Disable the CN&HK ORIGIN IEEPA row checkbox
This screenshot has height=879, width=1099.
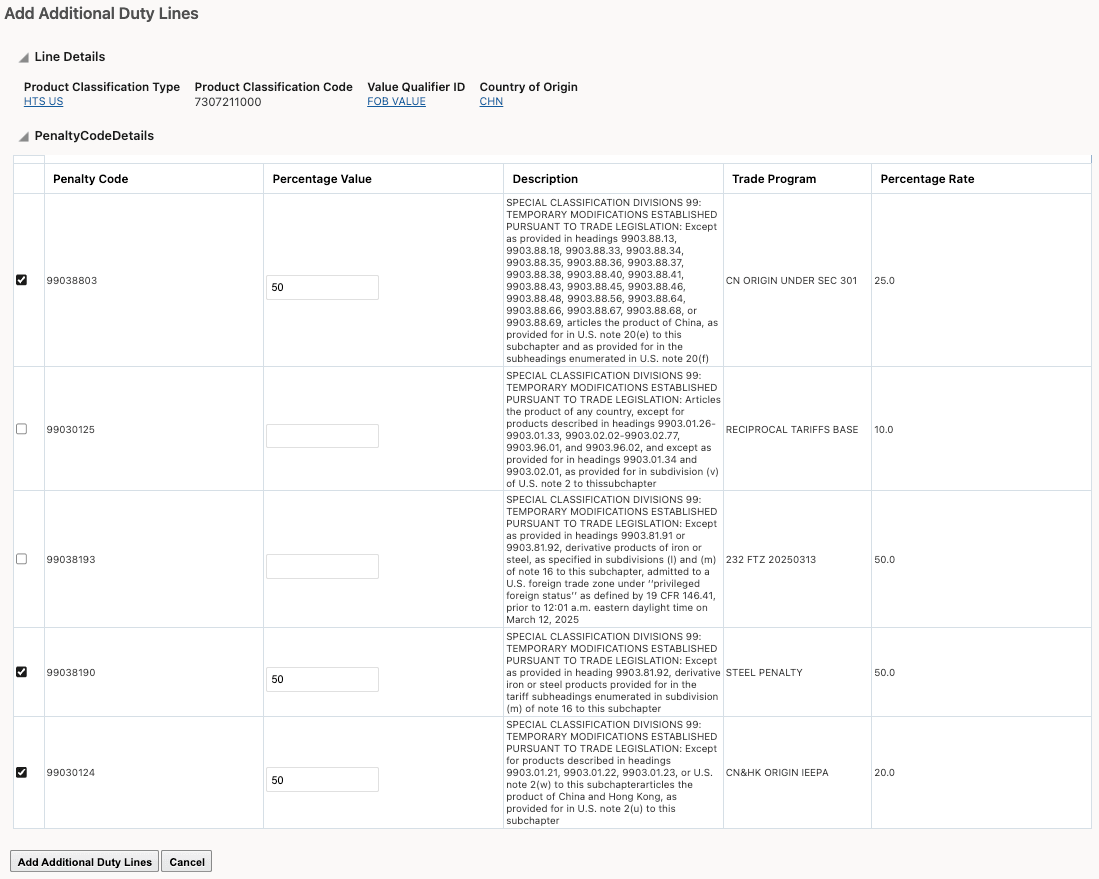(x=21, y=772)
